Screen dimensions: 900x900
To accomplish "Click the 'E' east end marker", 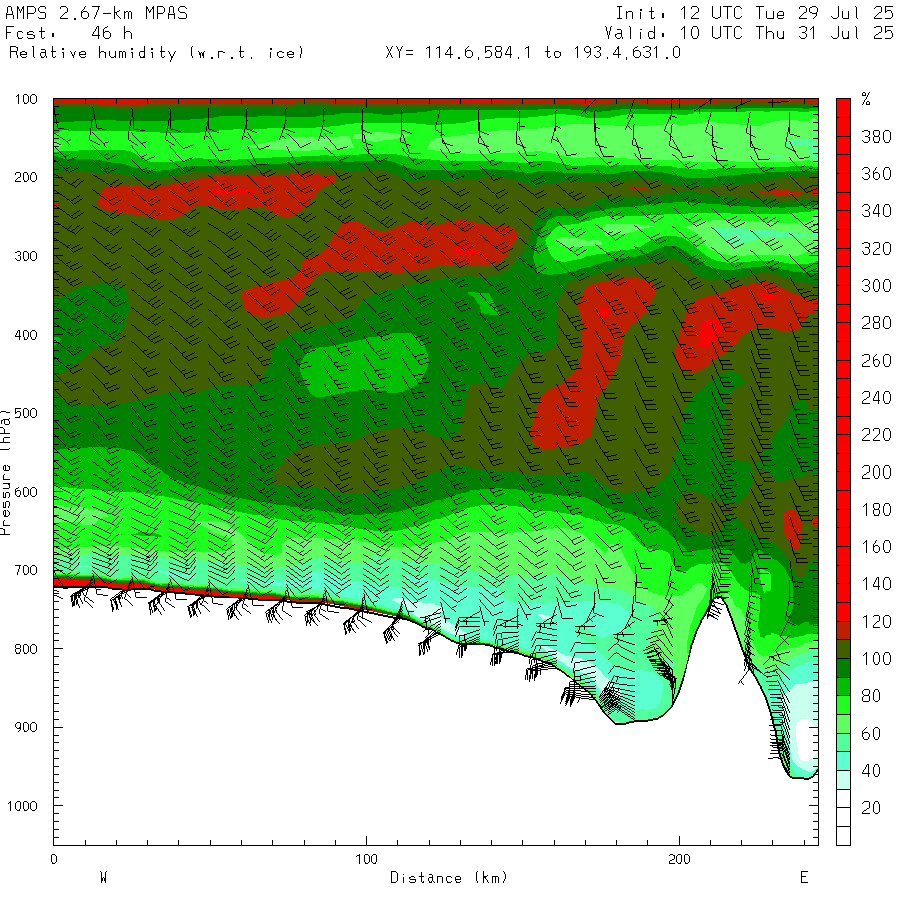I will tap(804, 878).
